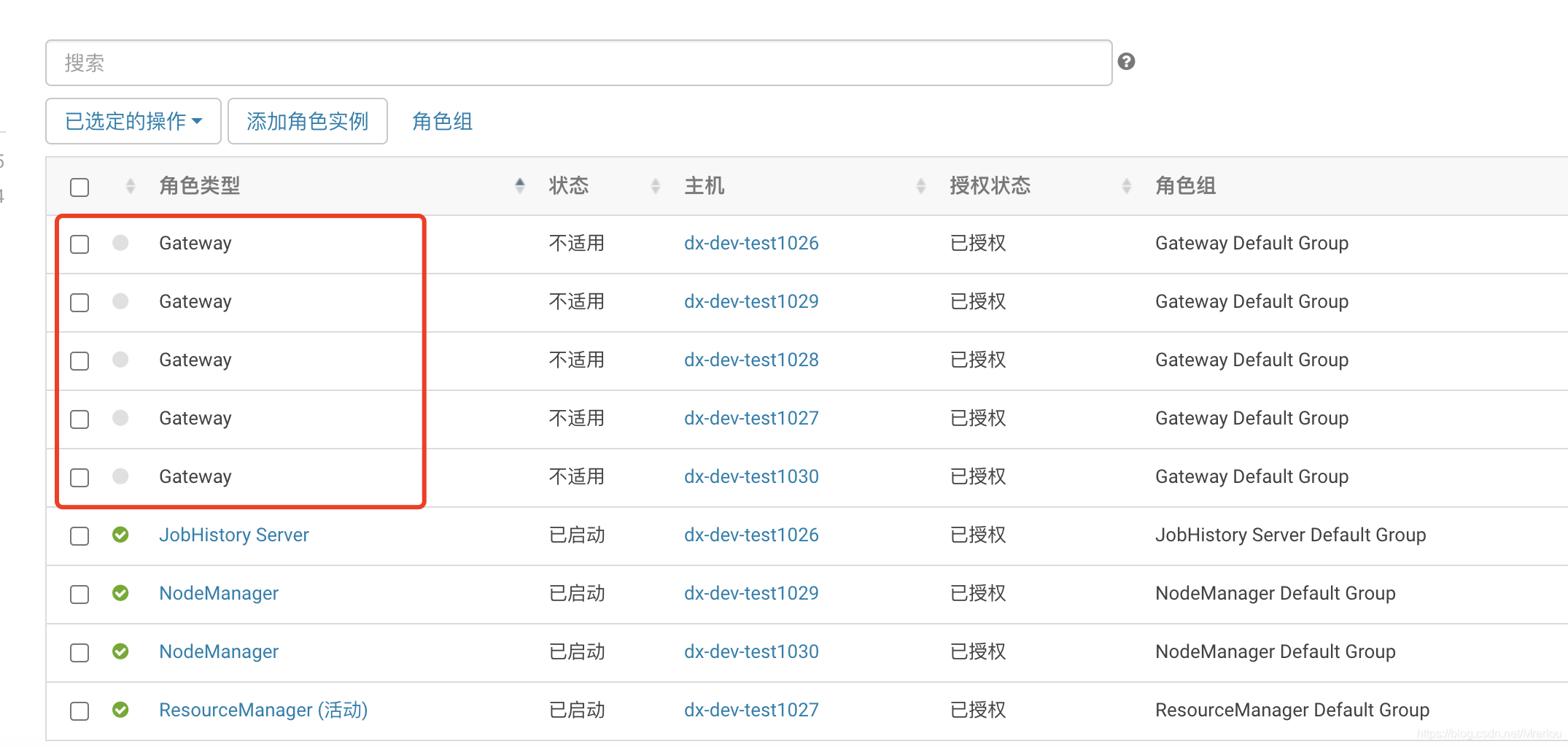Sort using arrows of 角色类型 column
Viewport: 1568px width, 747px height.
tap(520, 186)
